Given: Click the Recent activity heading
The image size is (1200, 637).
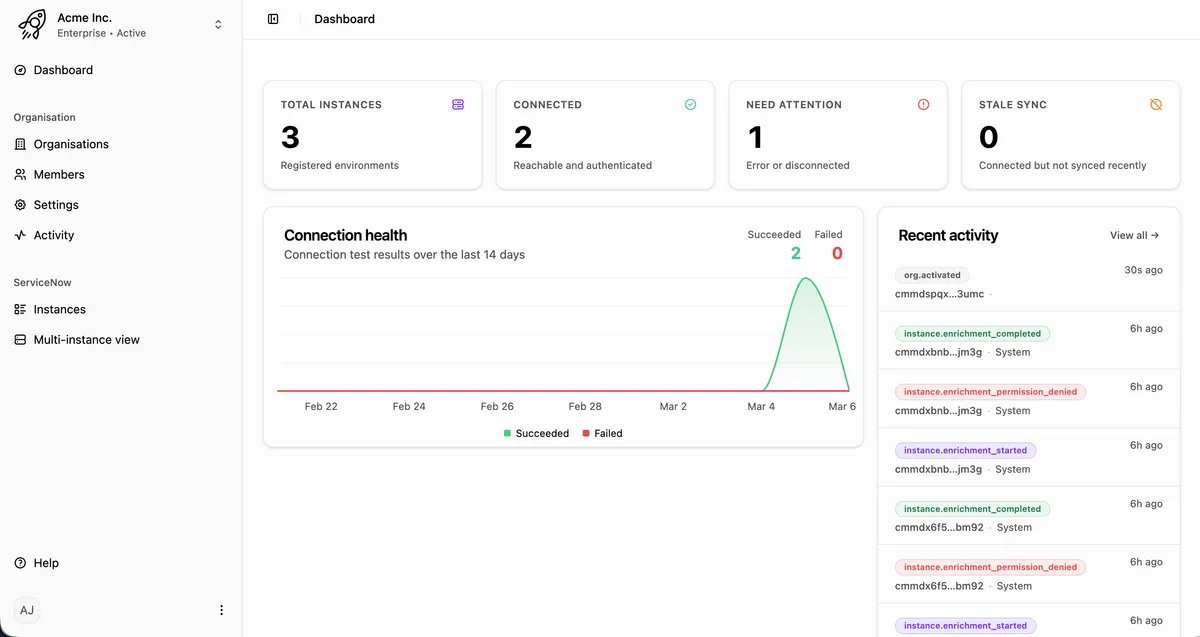Looking at the screenshot, I should (x=948, y=236).
